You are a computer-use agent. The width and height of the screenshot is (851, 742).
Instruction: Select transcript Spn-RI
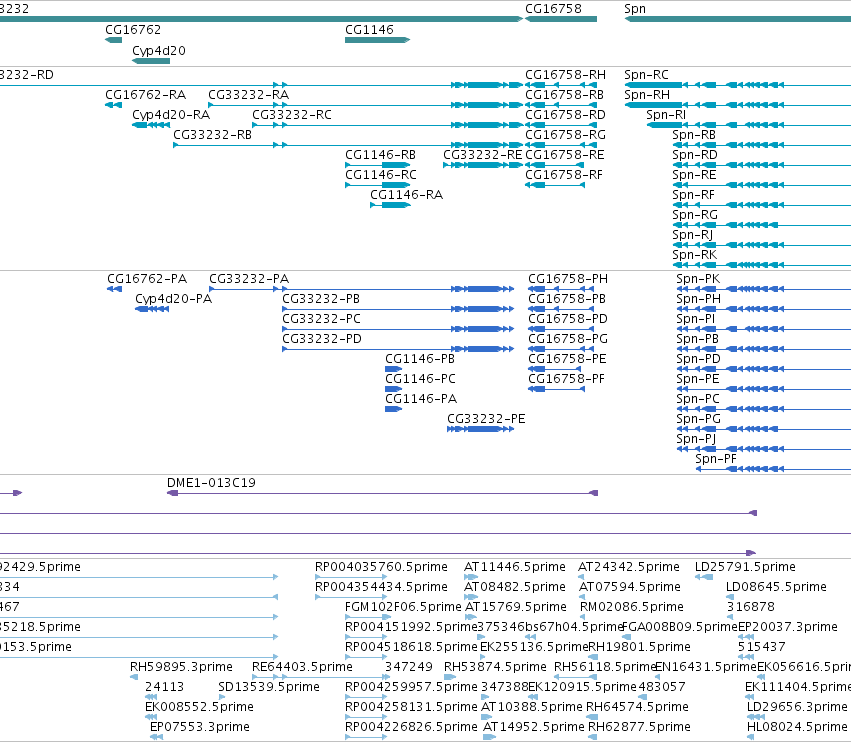(666, 115)
